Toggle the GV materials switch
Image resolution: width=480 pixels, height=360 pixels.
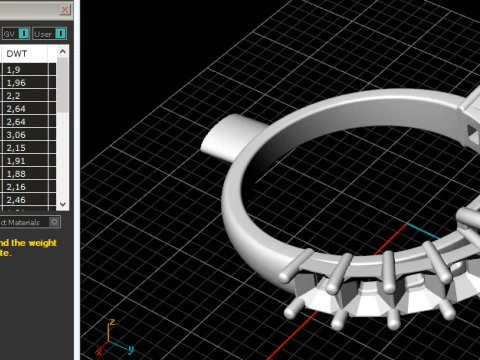click(x=24, y=34)
